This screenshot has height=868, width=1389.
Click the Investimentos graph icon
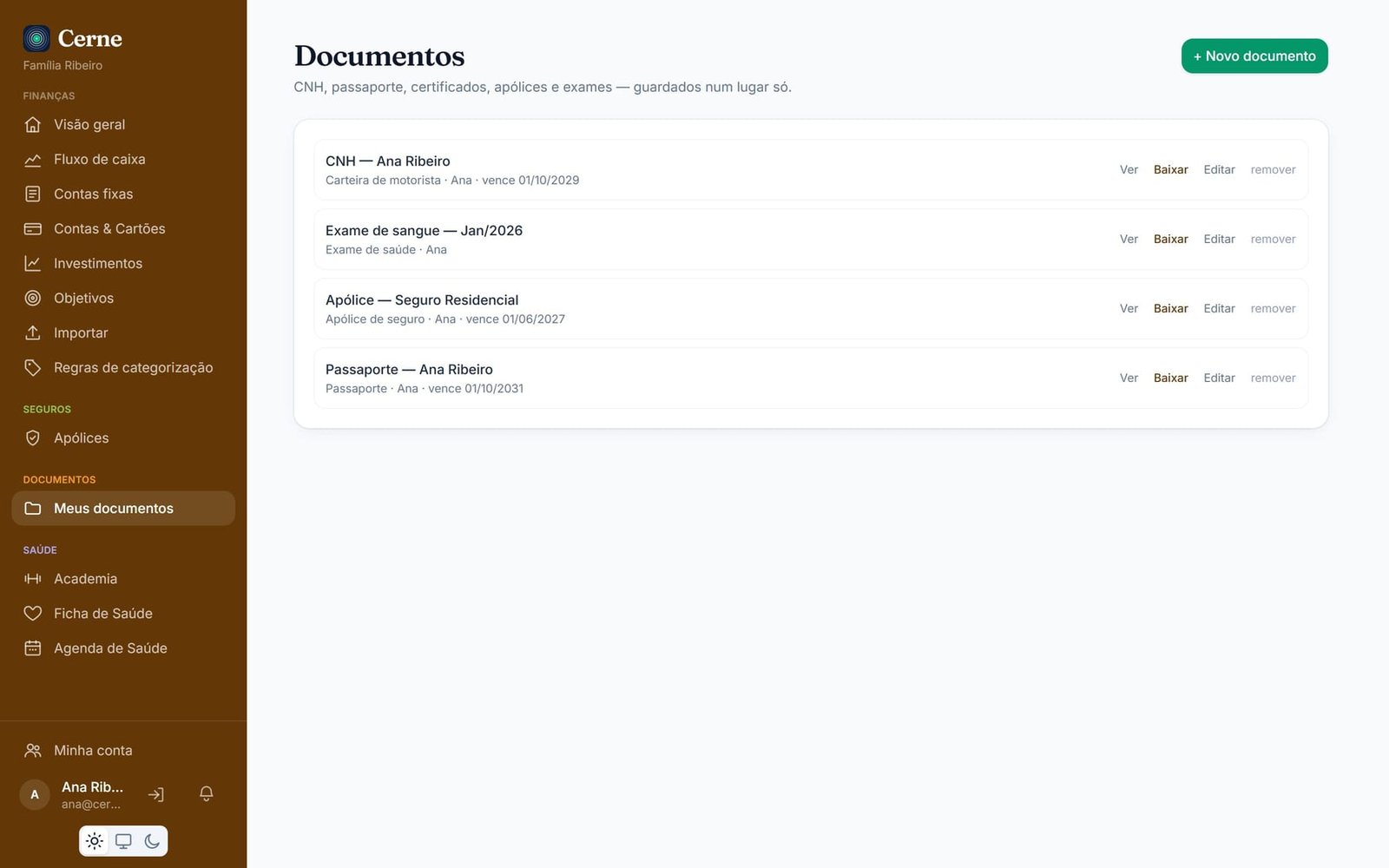tap(33, 263)
